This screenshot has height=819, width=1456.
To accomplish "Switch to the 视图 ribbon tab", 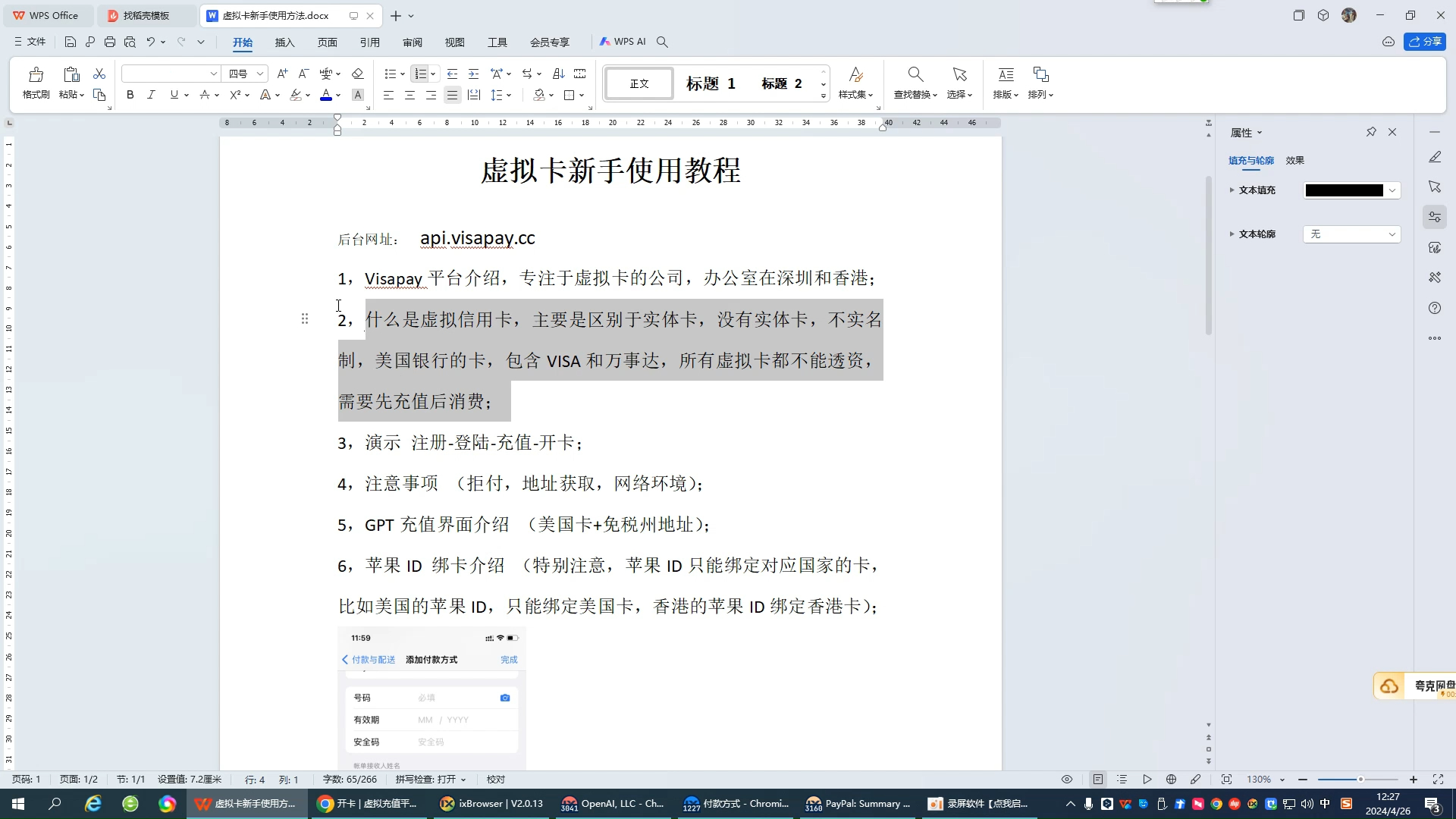I will point(454,42).
